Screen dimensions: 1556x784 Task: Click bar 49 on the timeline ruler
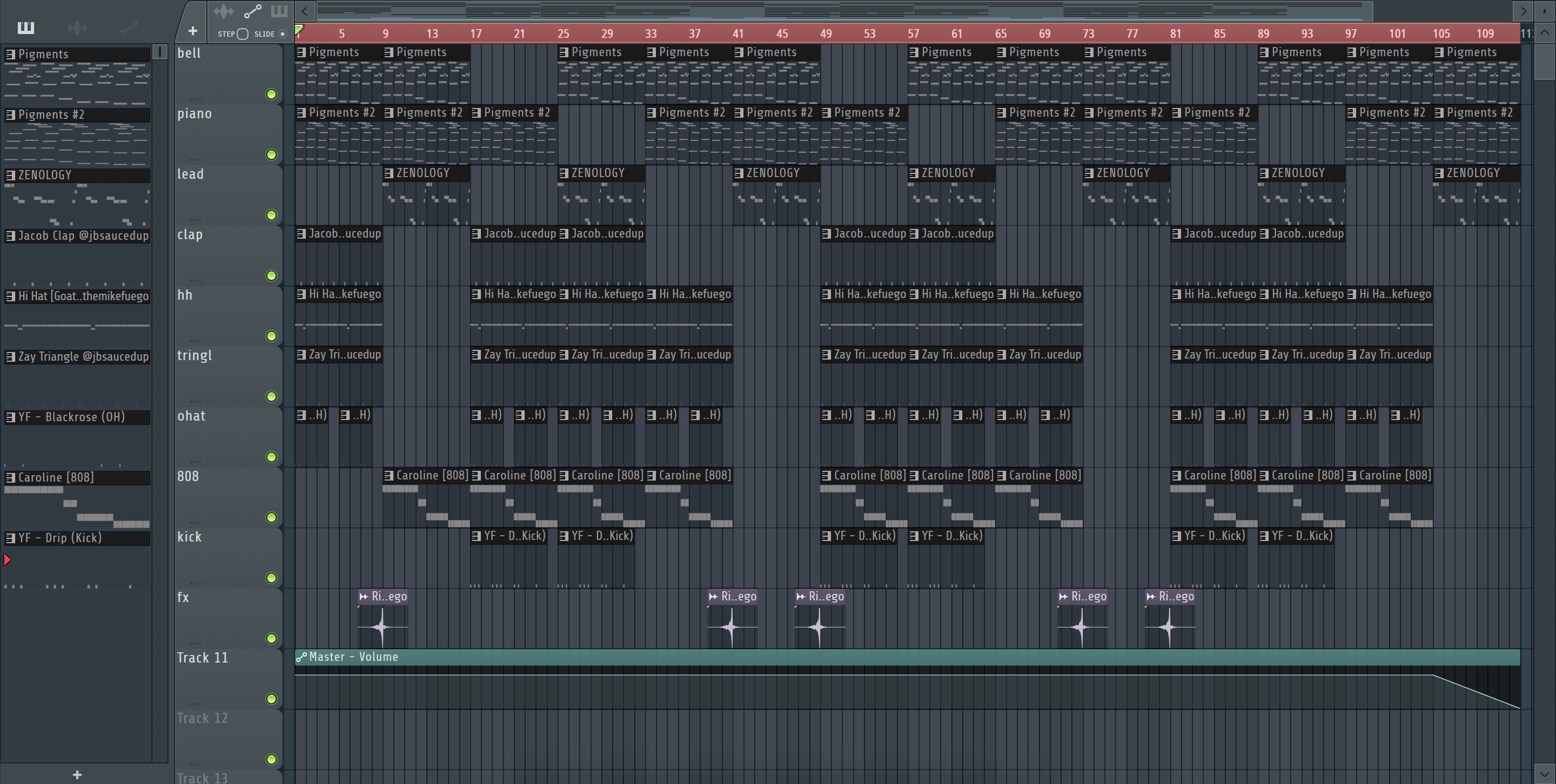click(x=825, y=34)
